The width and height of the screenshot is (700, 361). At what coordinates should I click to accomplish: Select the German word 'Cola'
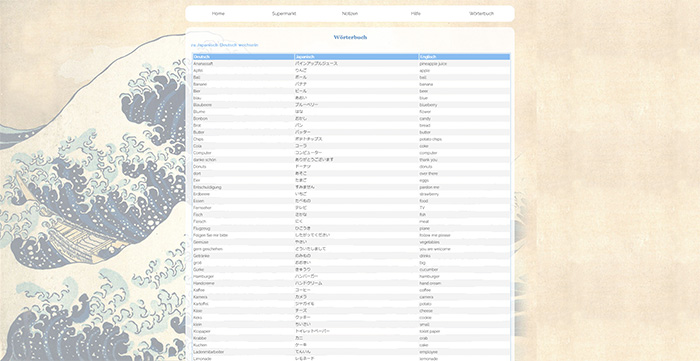(x=198, y=146)
